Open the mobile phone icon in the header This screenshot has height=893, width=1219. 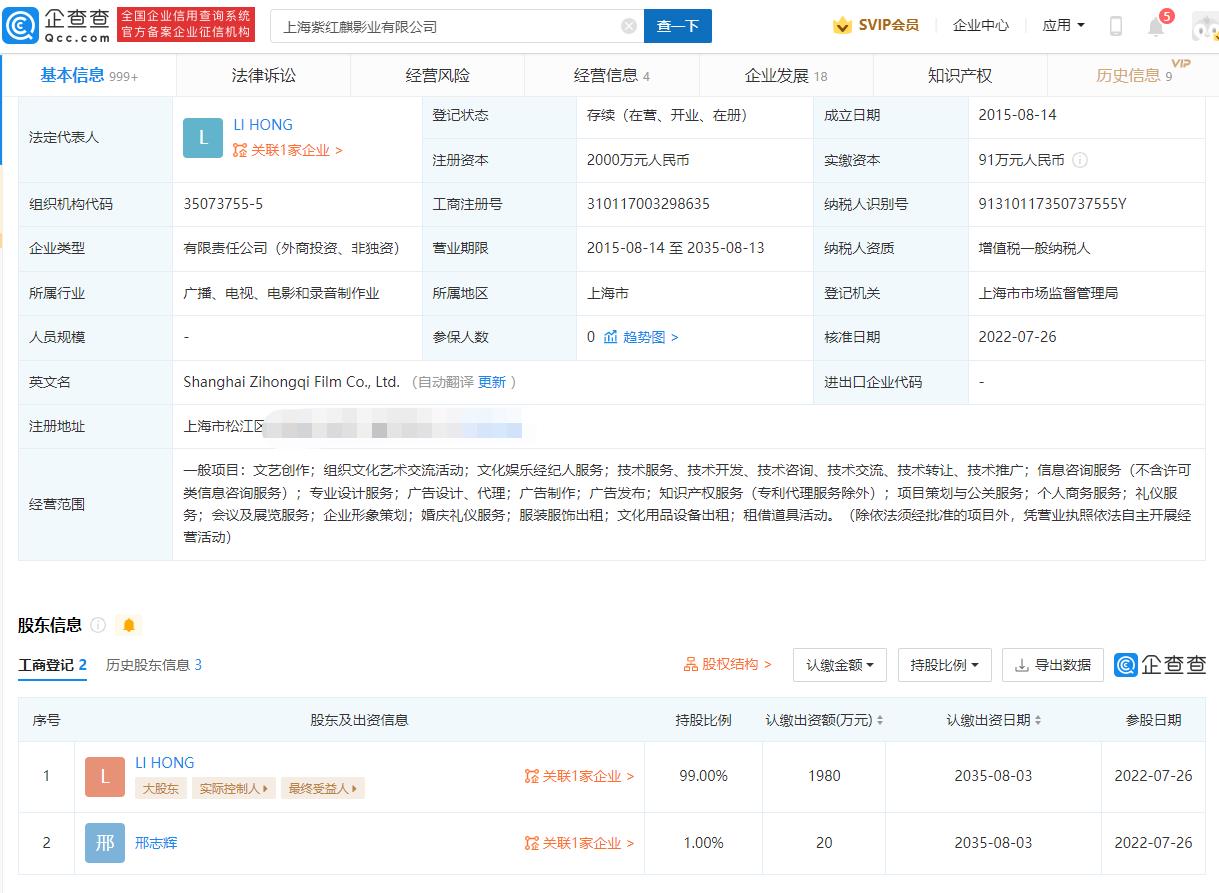tap(1116, 26)
